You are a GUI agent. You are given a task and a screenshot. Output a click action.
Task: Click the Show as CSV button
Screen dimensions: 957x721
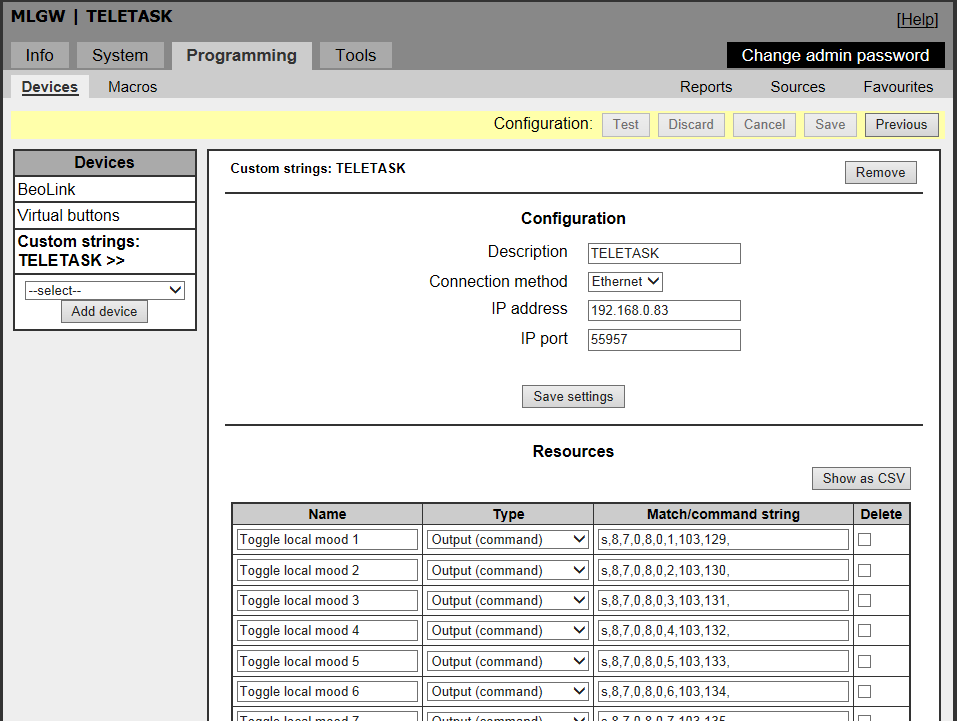coord(862,479)
